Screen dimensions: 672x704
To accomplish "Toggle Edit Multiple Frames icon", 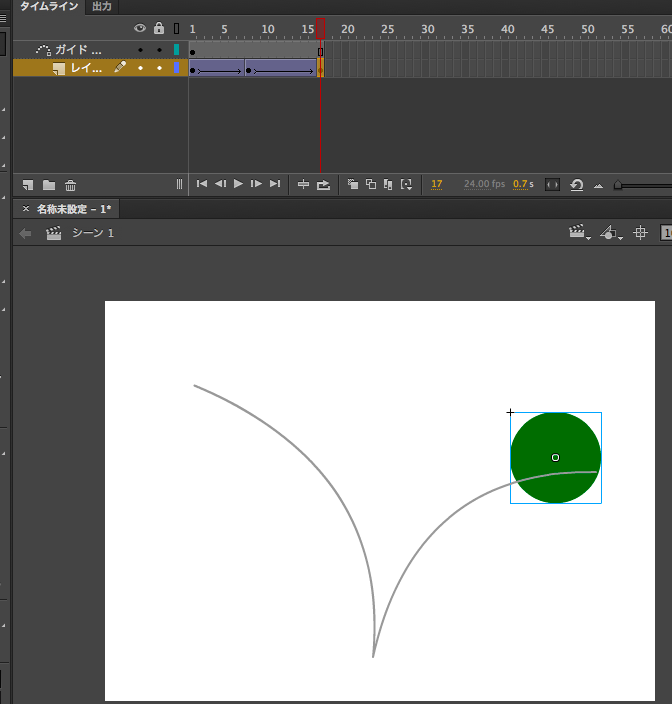I will (388, 184).
